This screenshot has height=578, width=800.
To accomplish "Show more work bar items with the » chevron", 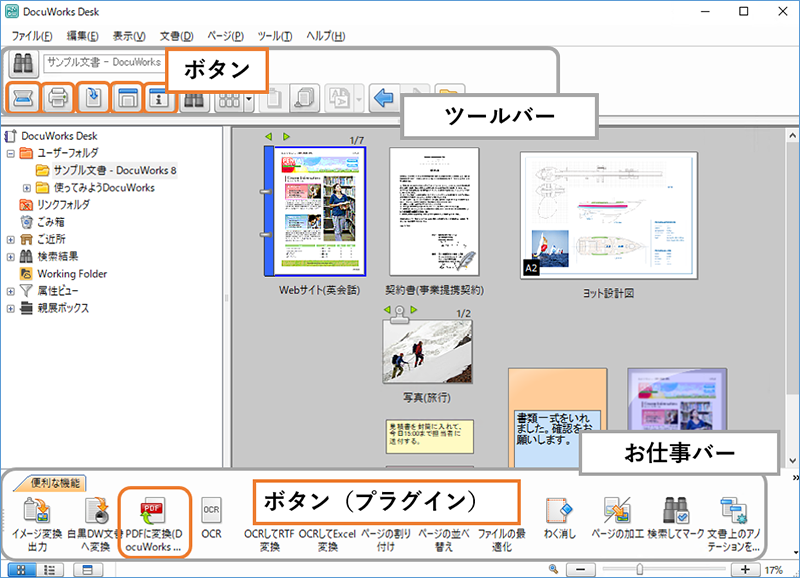I will point(795,478).
